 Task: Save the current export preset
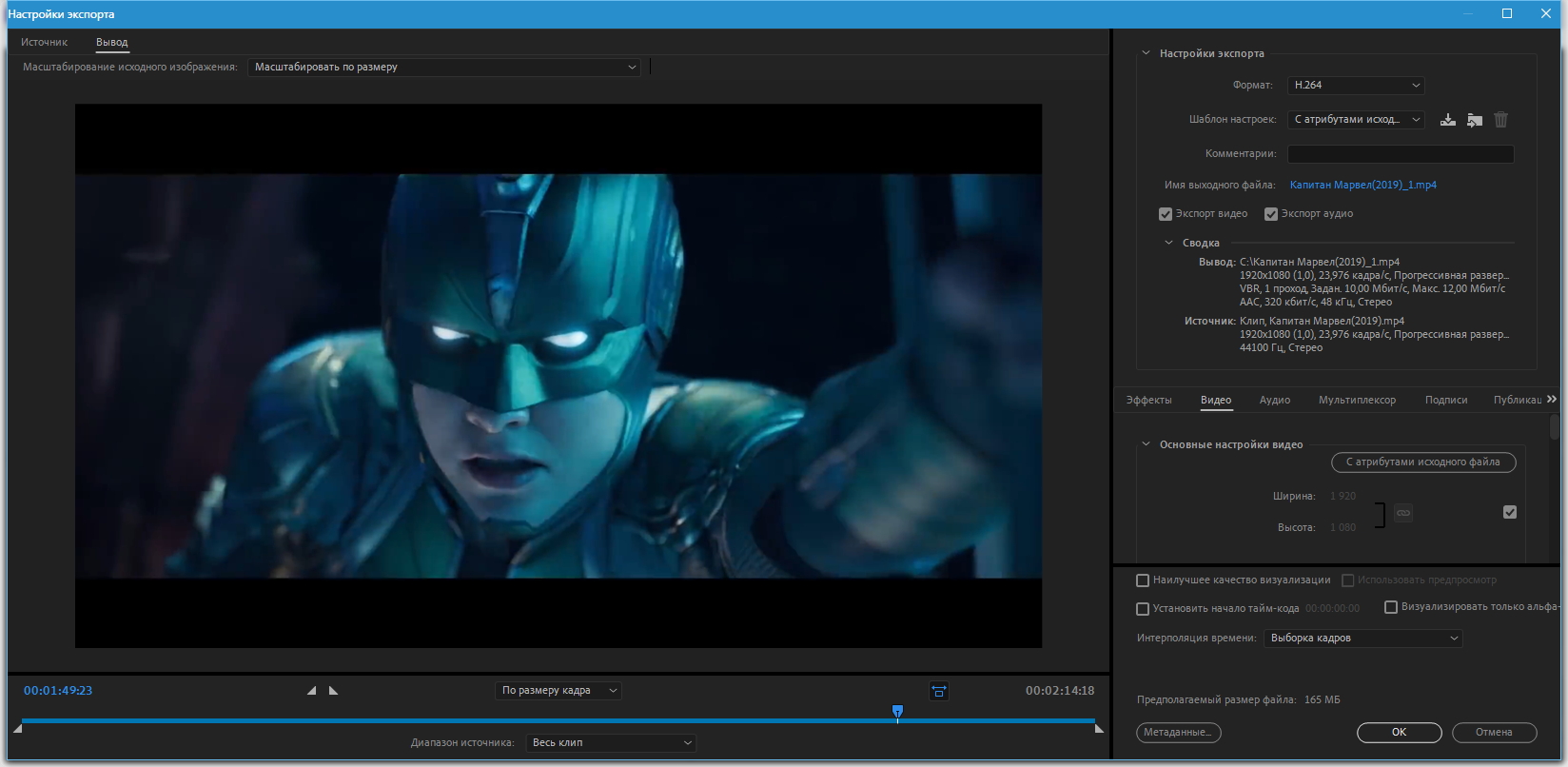(x=1447, y=120)
